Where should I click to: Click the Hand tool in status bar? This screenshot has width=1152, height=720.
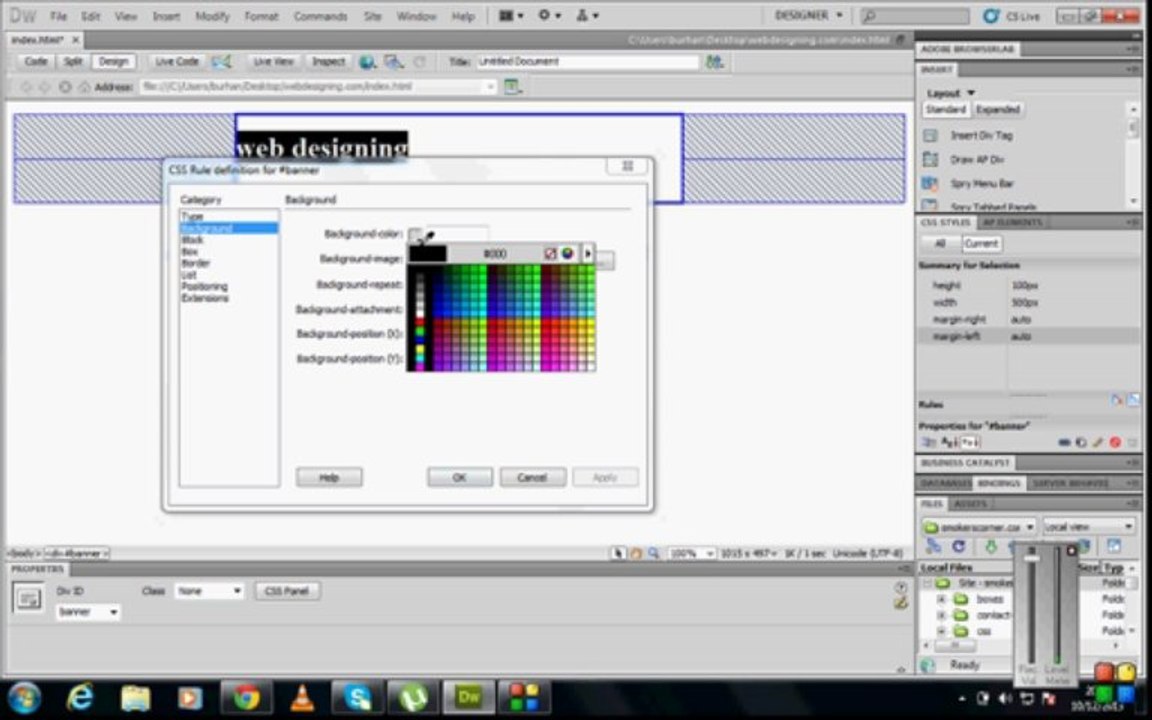coord(636,553)
